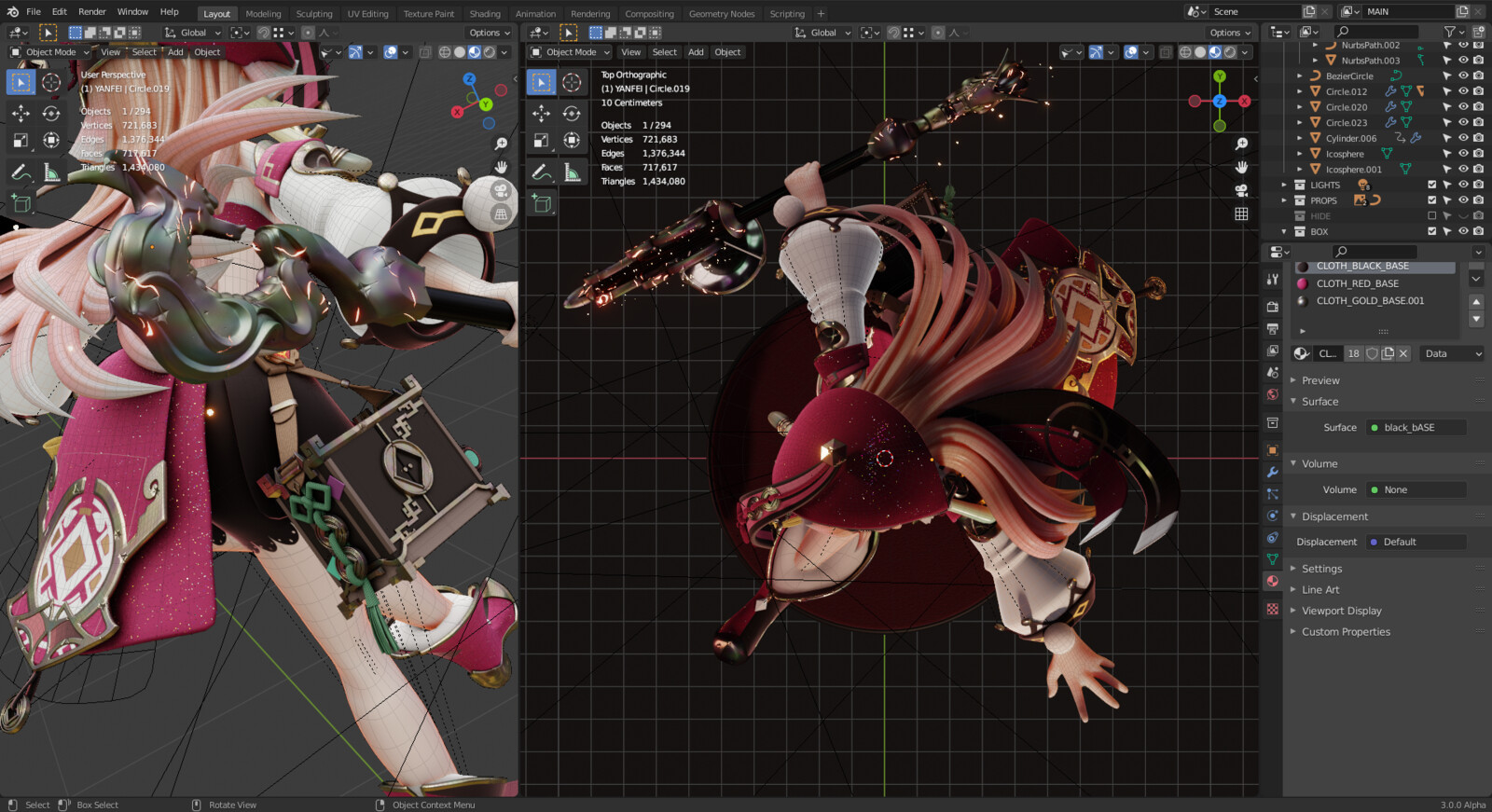The width and height of the screenshot is (1492, 812).
Task: Choose the Rotate tool in left viewport
Action: pyautogui.click(x=51, y=113)
